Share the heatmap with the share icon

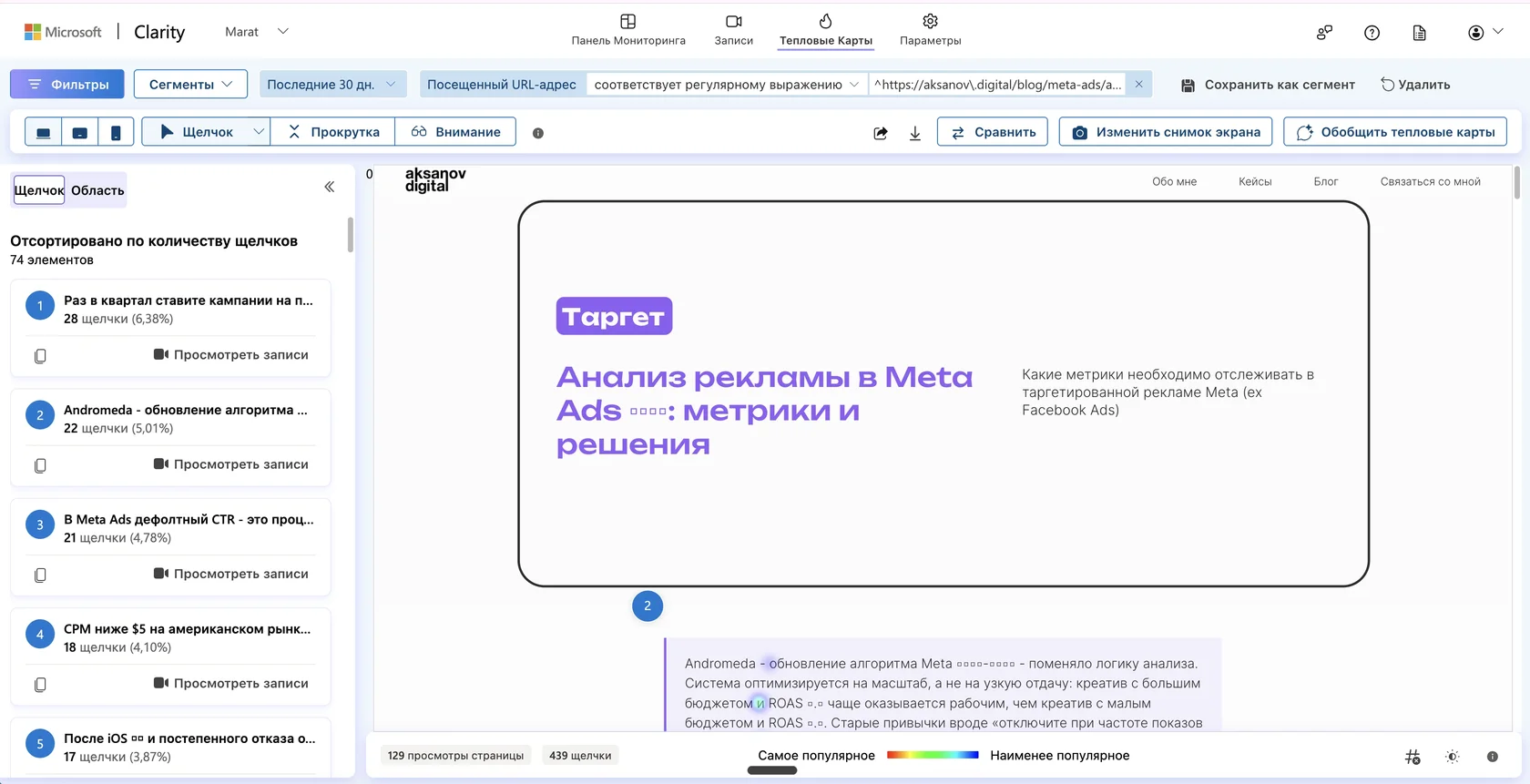tap(881, 133)
